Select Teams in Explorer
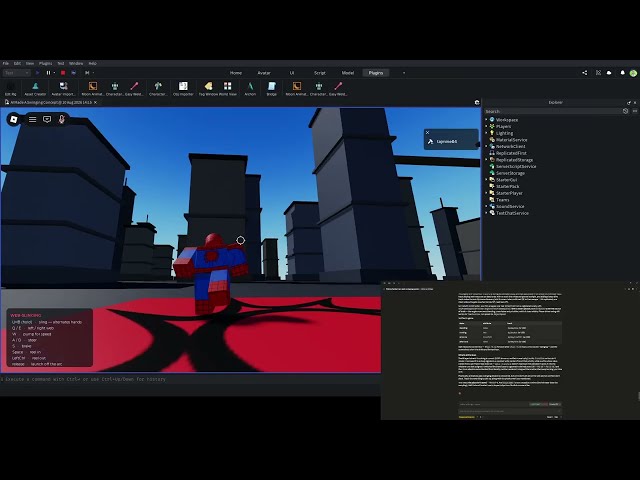The height and width of the screenshot is (480, 640). coord(502,200)
